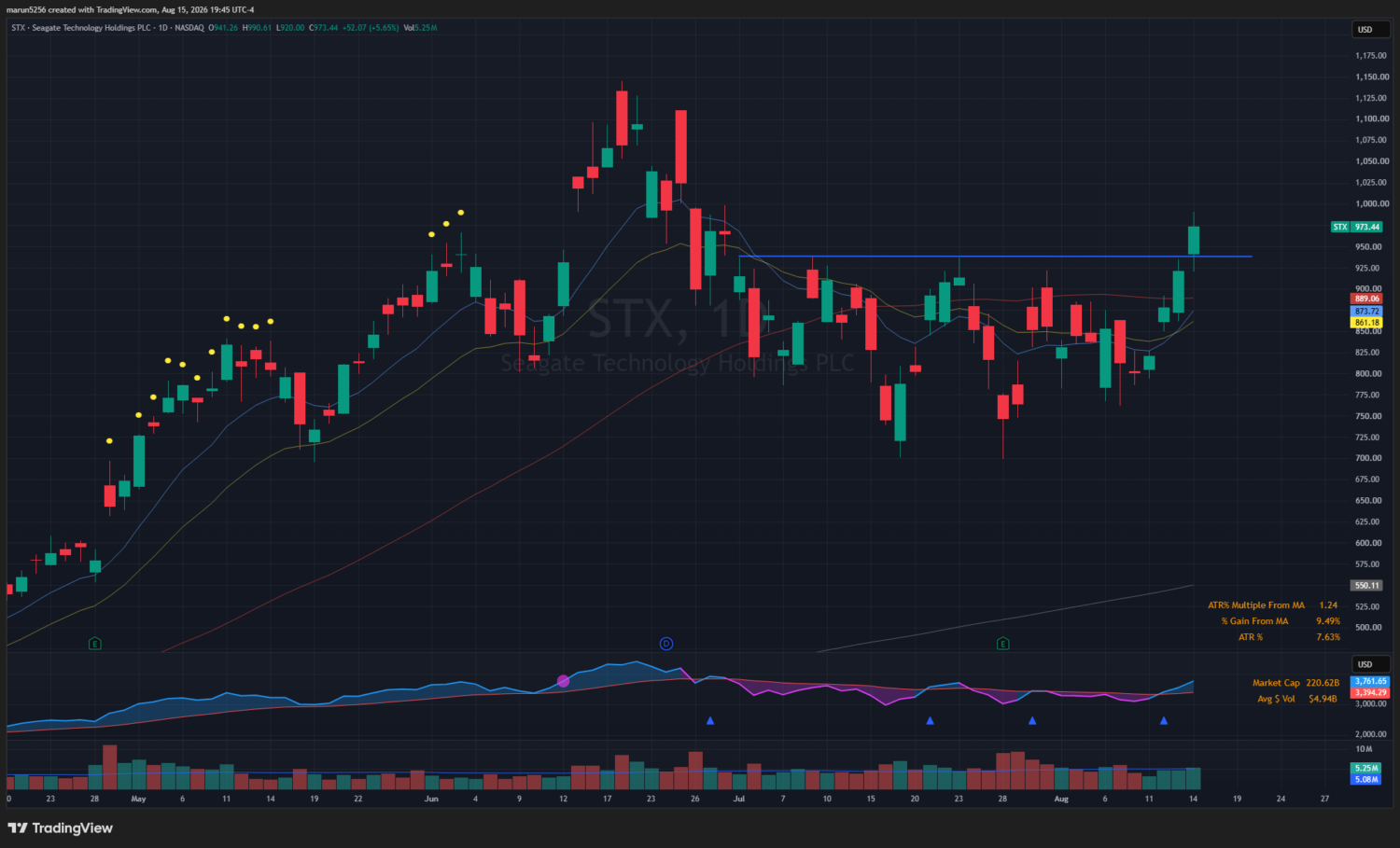Screen dimensions: 1400x848
Task: Click the May label on the time axis
Action: pyautogui.click(x=138, y=799)
